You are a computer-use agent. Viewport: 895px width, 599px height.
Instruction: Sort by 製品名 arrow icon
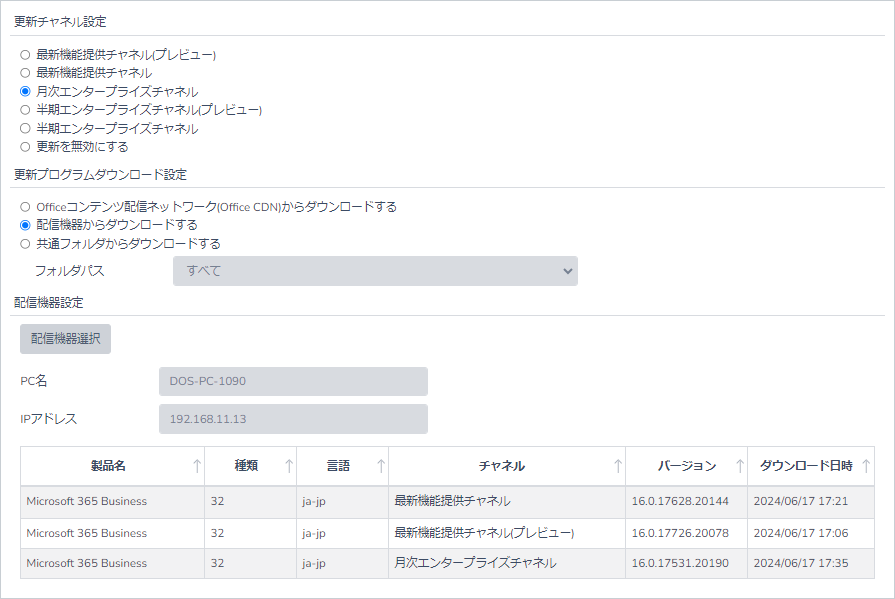coord(197,466)
